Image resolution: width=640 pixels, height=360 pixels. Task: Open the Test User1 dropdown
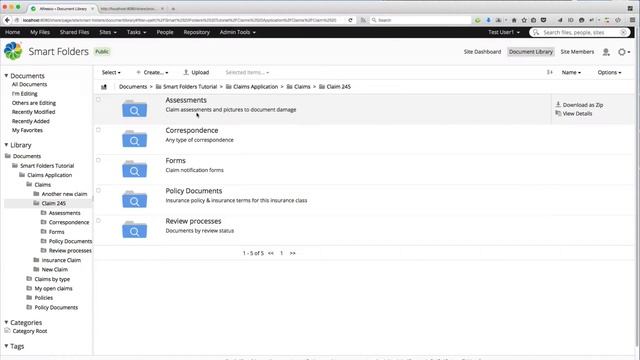click(504, 32)
